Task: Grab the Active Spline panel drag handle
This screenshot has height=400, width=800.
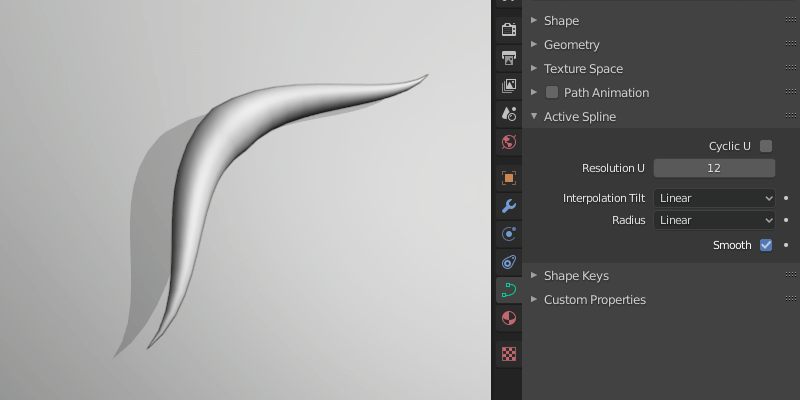Action: click(791, 116)
